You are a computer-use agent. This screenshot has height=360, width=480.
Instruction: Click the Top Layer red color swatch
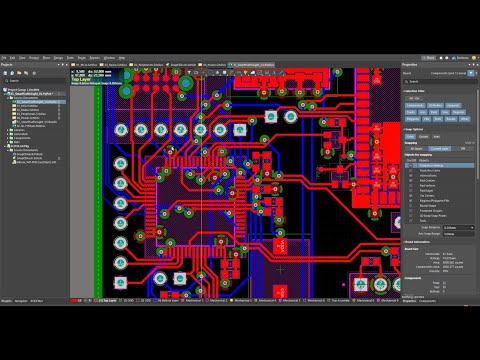[x=97, y=301]
